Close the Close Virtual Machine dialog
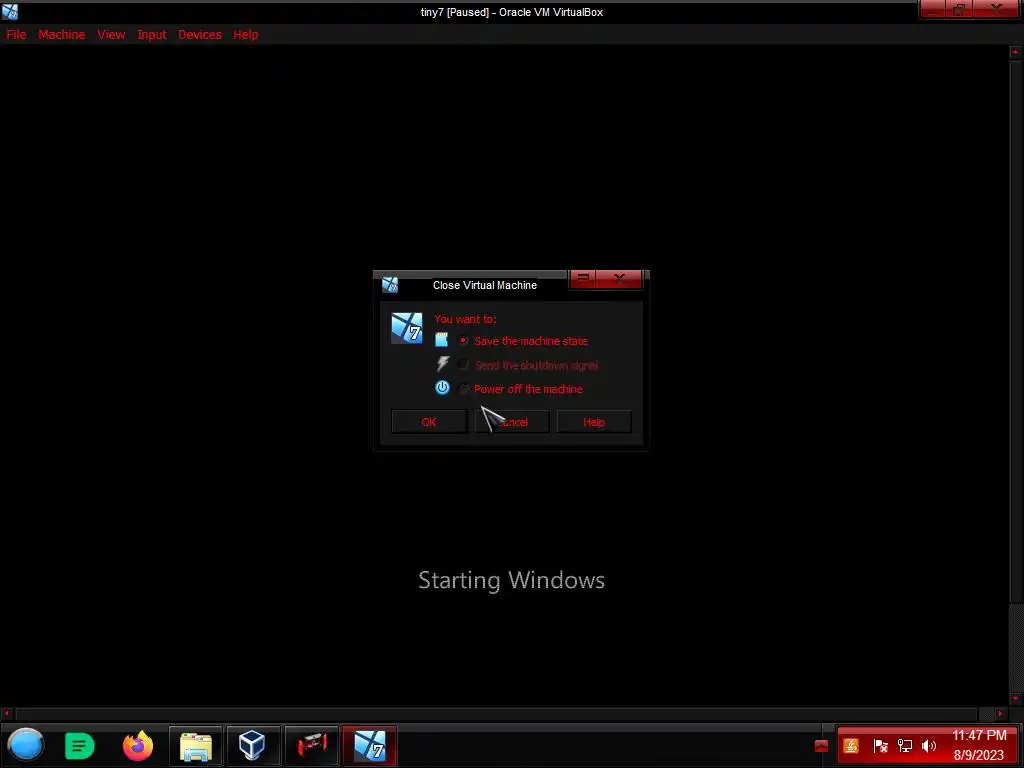Viewport: 1024px width, 768px height. pyautogui.click(x=619, y=279)
